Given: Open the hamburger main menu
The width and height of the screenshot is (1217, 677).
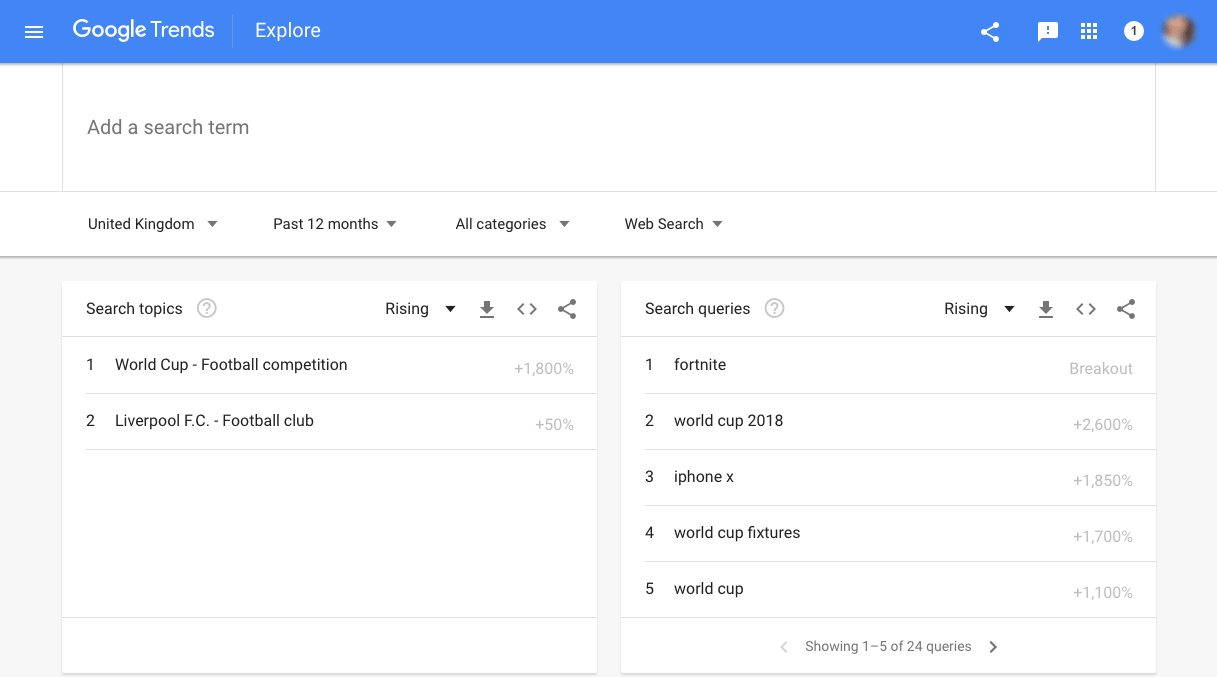Looking at the screenshot, I should coord(34,32).
